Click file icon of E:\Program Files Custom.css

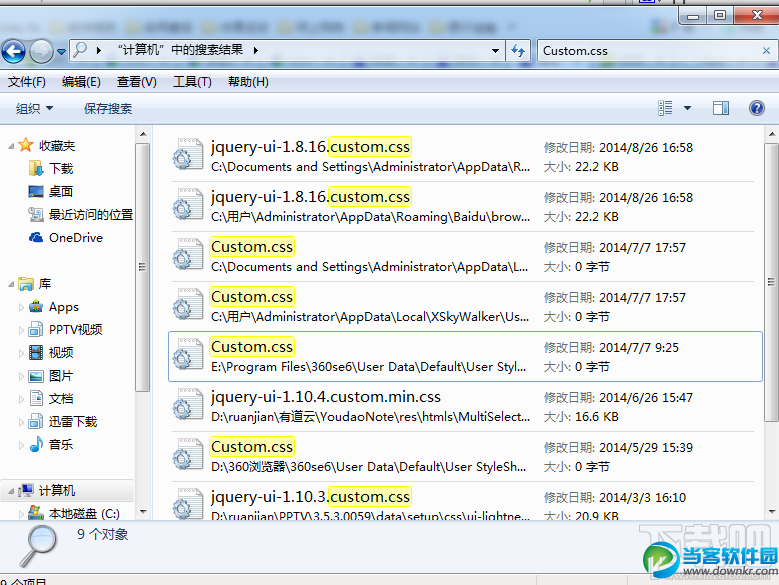pyautogui.click(x=188, y=354)
